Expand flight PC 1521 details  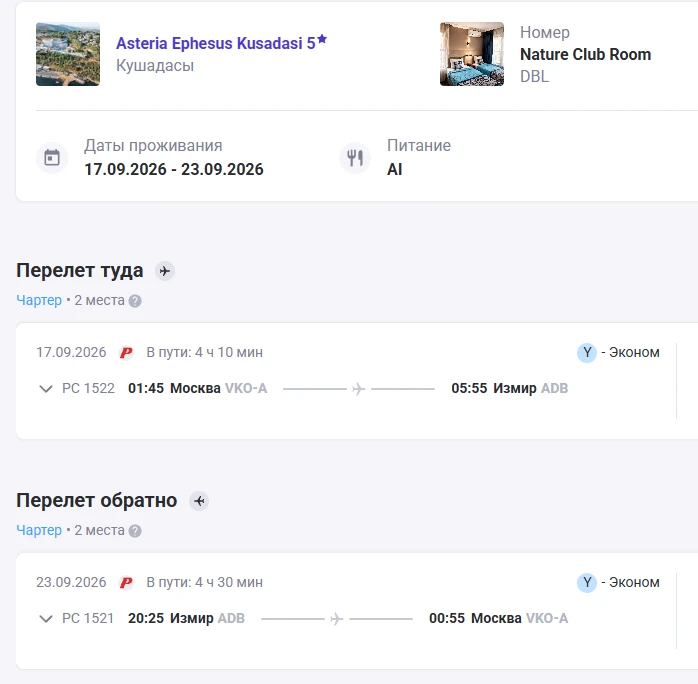click(46, 619)
